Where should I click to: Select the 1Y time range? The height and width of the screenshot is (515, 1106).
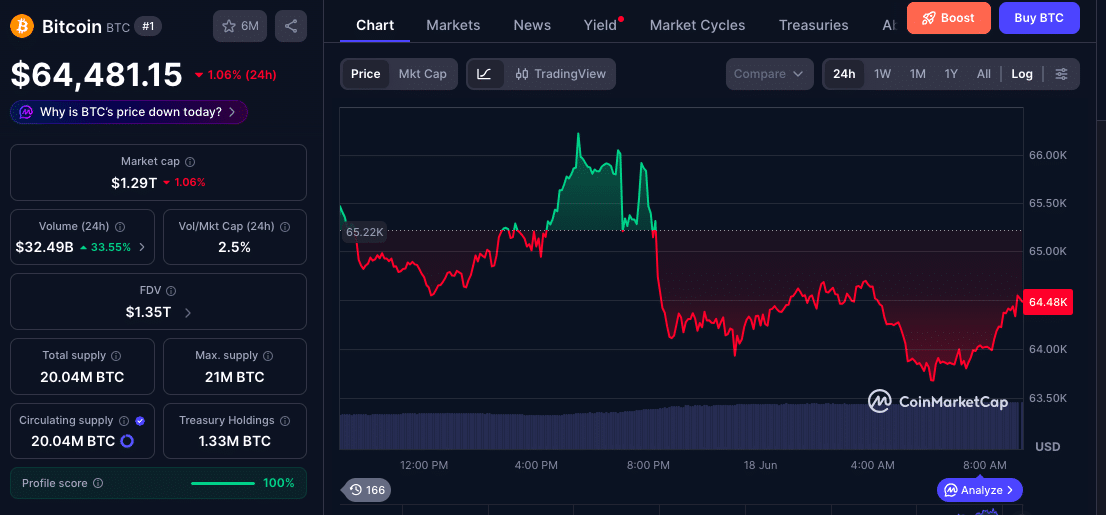[x=951, y=74]
